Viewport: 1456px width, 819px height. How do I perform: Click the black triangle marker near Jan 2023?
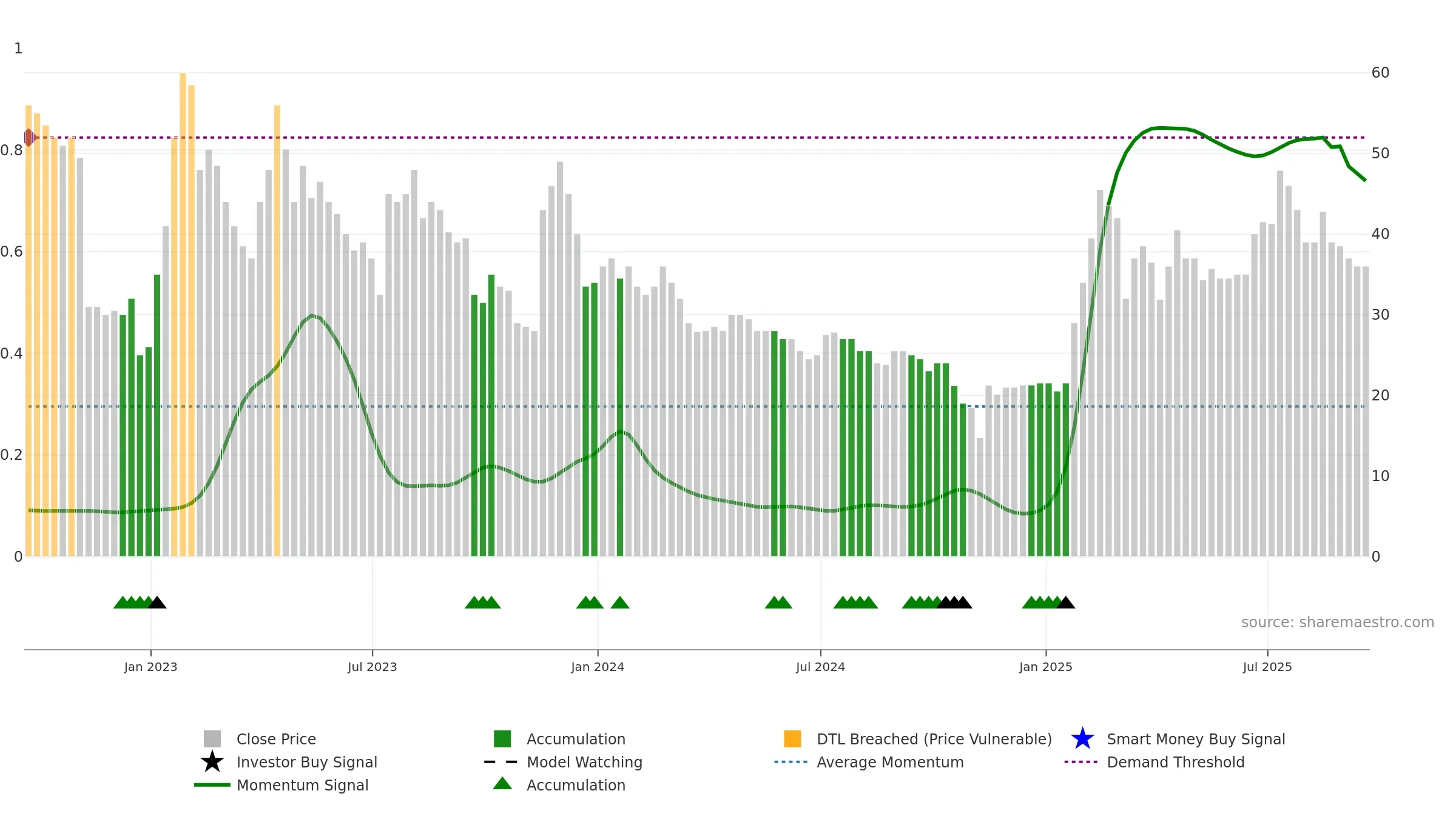coord(157,602)
